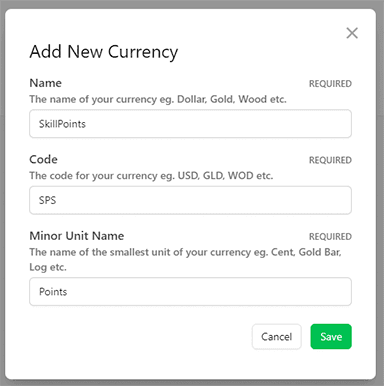Image resolution: width=384 pixels, height=387 pixels.
Task: Click the "Code" field label
Action: point(43,159)
